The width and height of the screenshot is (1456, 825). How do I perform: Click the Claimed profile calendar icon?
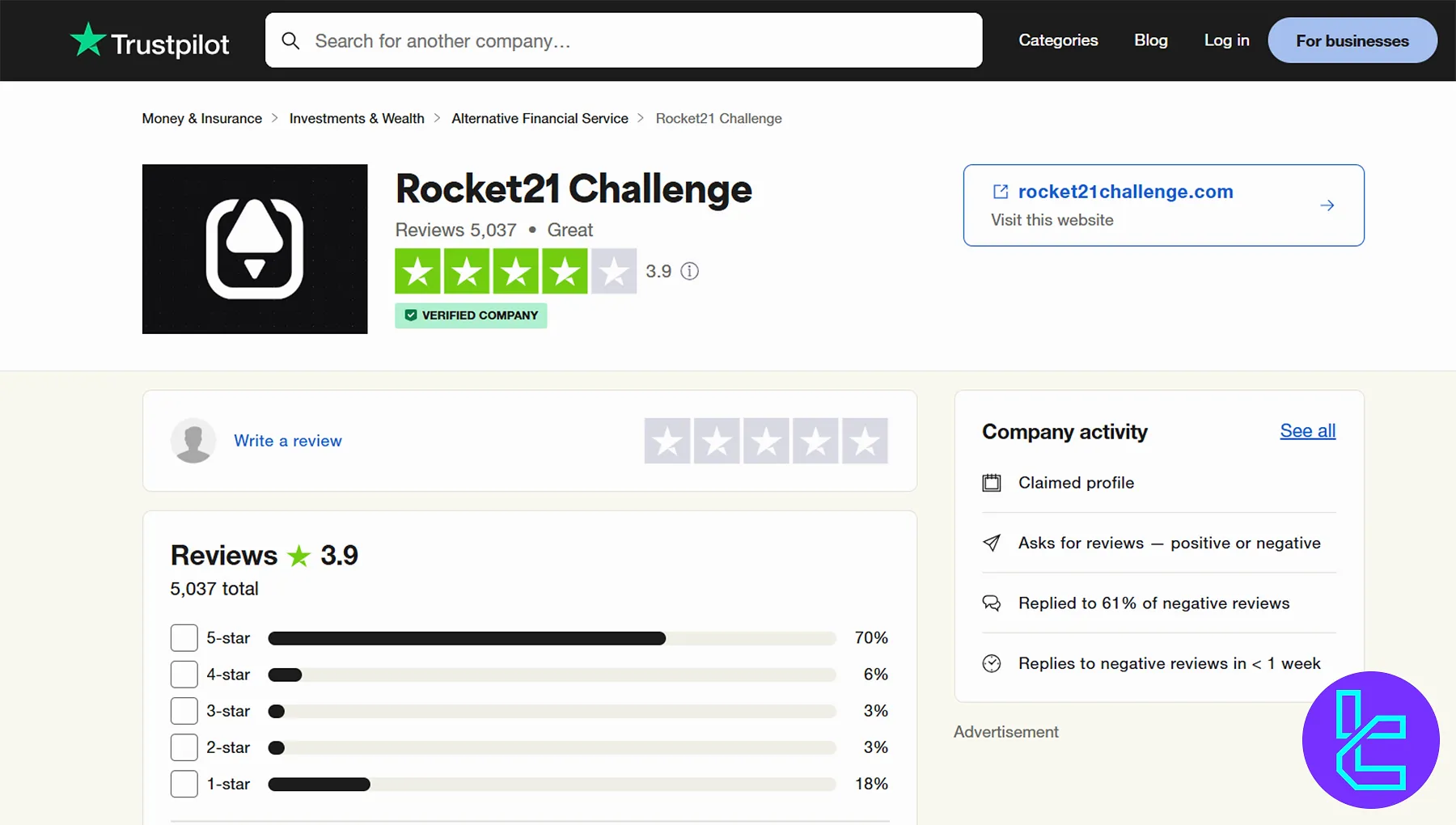(x=992, y=482)
